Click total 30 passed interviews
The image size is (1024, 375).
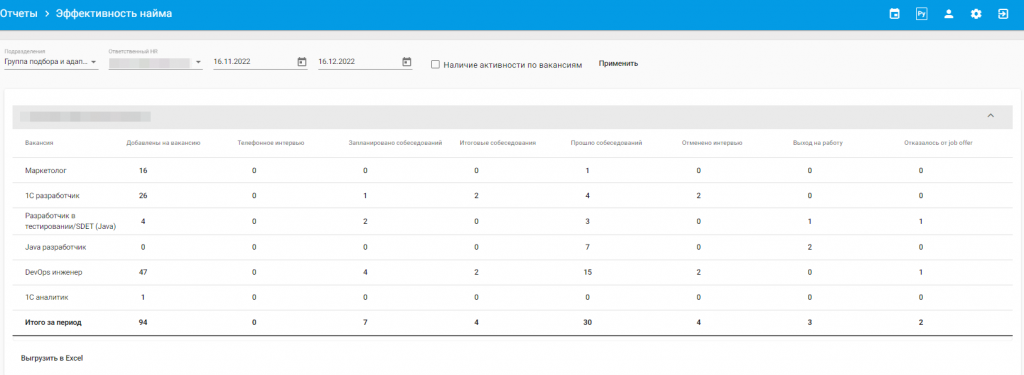click(x=588, y=323)
